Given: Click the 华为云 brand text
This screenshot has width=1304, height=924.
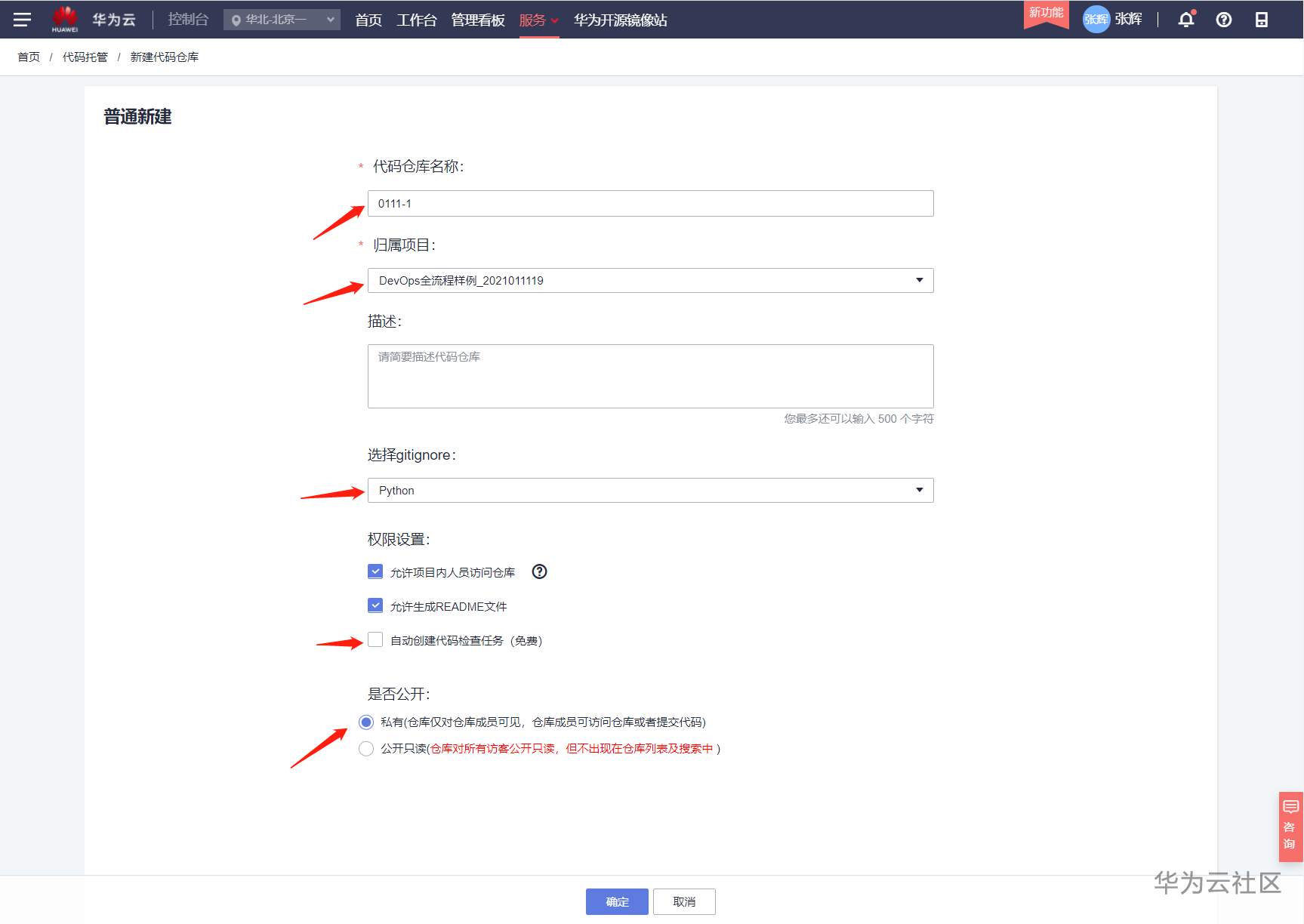Looking at the screenshot, I should 114,20.
